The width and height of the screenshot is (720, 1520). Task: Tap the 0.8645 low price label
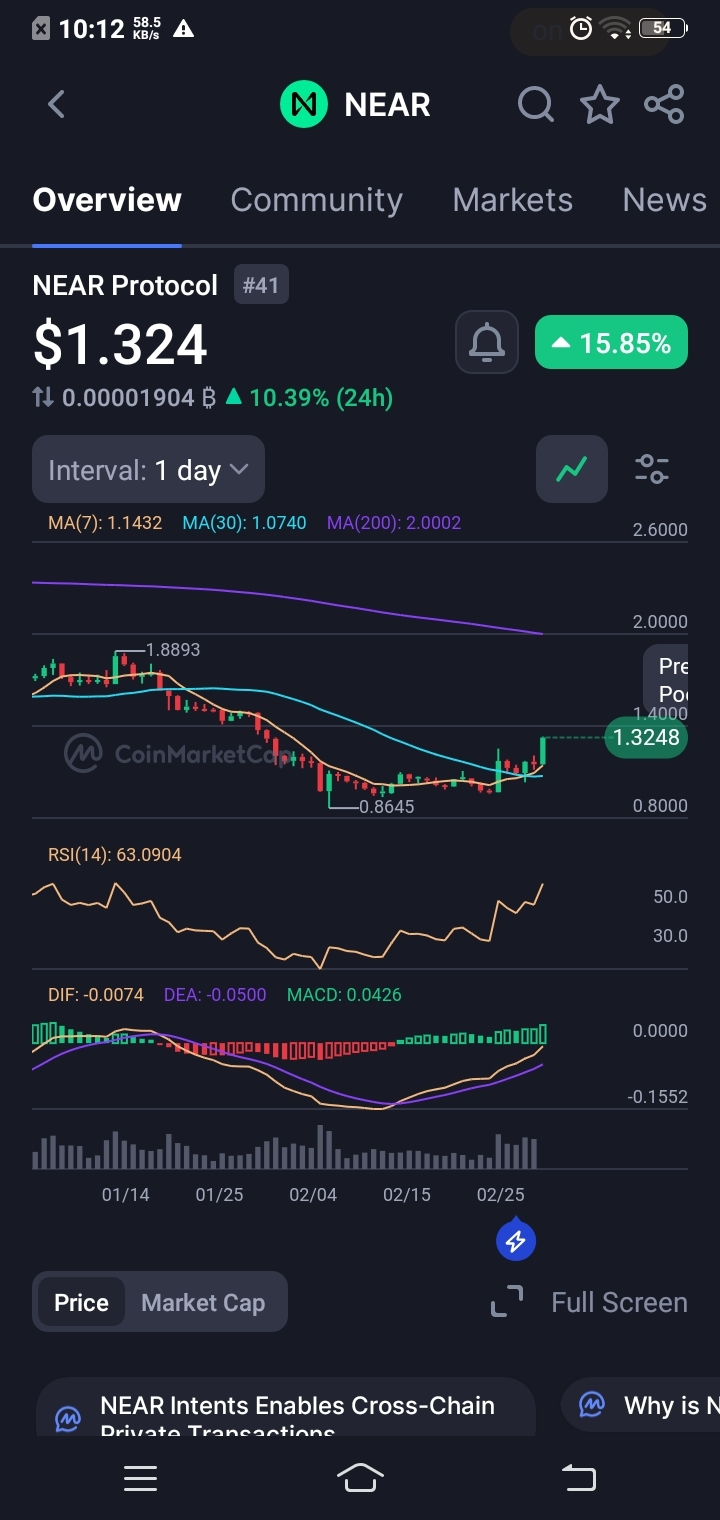387,806
